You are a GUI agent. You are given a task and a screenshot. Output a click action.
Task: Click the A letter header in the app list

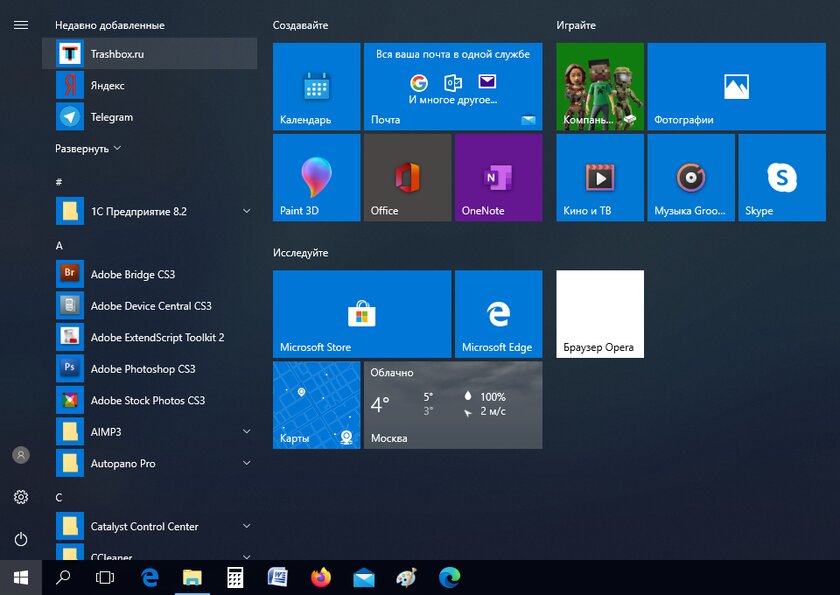point(59,245)
